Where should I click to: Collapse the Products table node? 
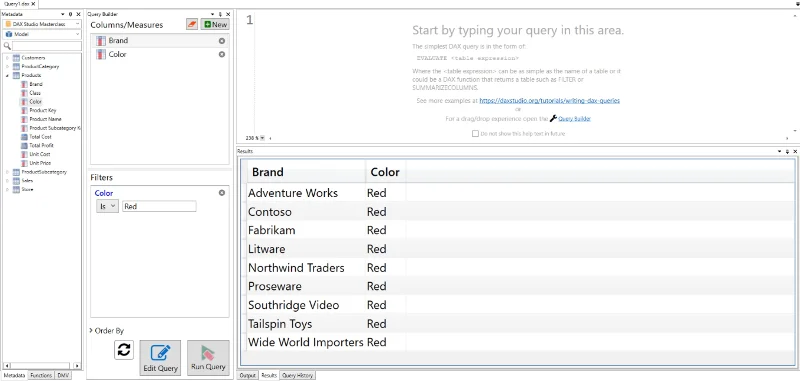(x=7, y=75)
